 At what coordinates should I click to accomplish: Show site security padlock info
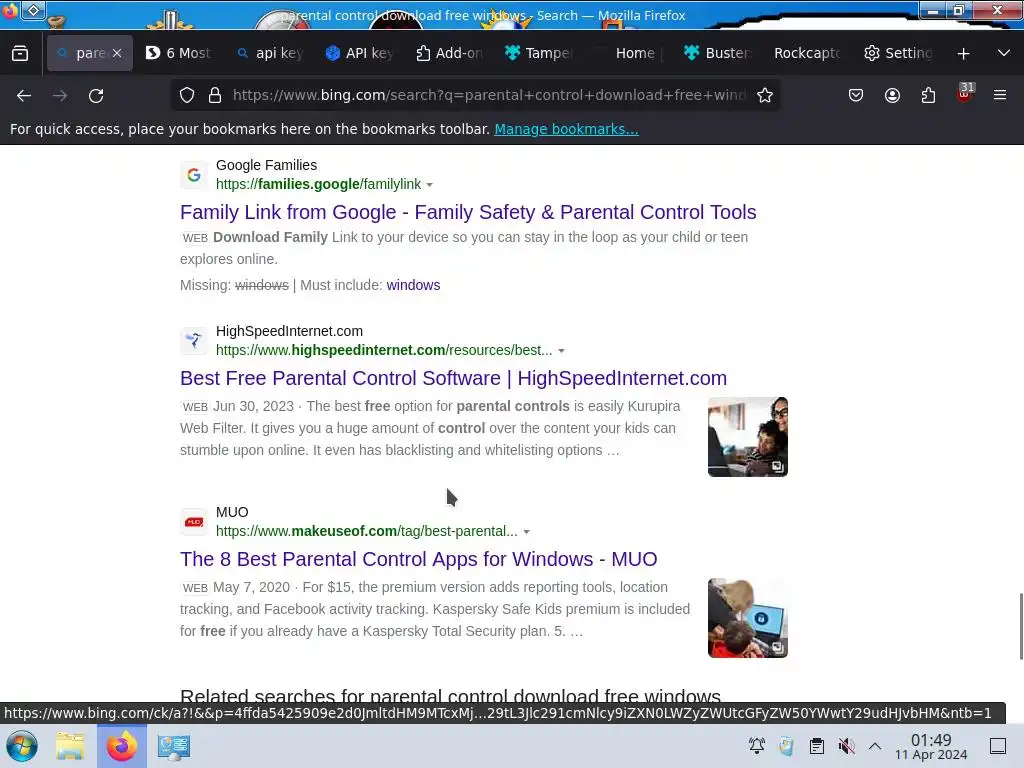tap(215, 95)
